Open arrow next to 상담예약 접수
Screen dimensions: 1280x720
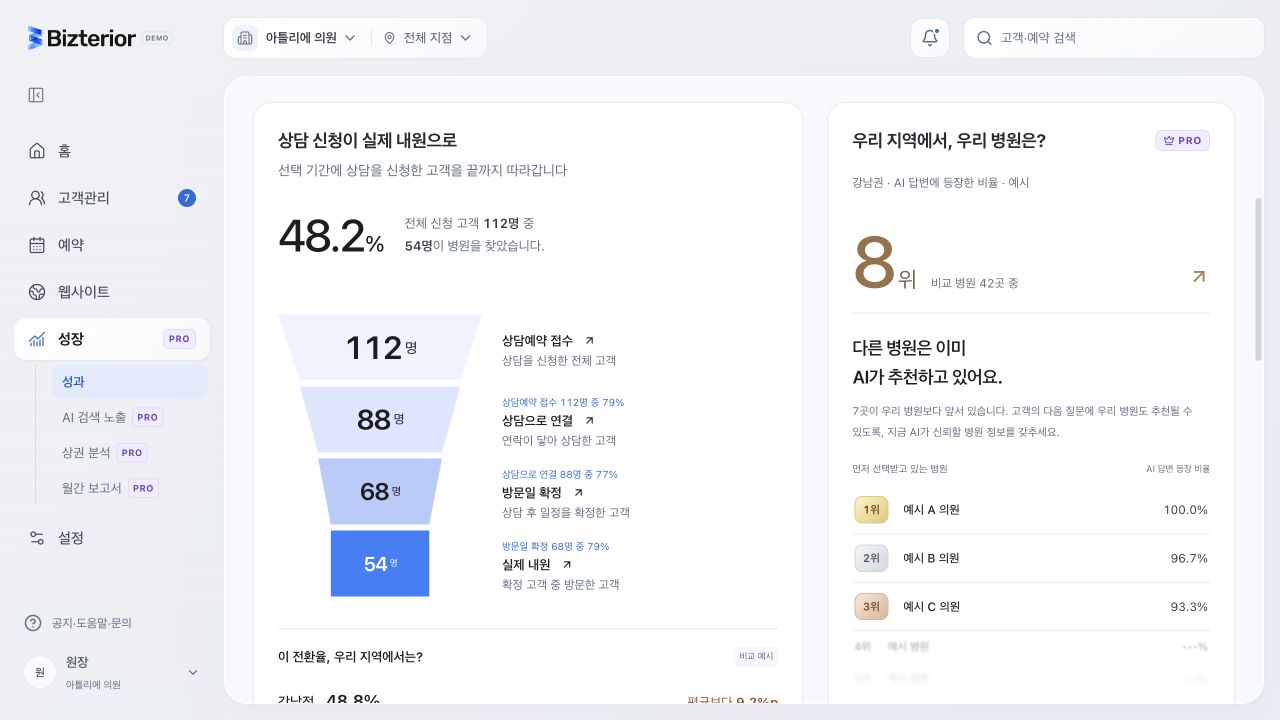pos(589,340)
